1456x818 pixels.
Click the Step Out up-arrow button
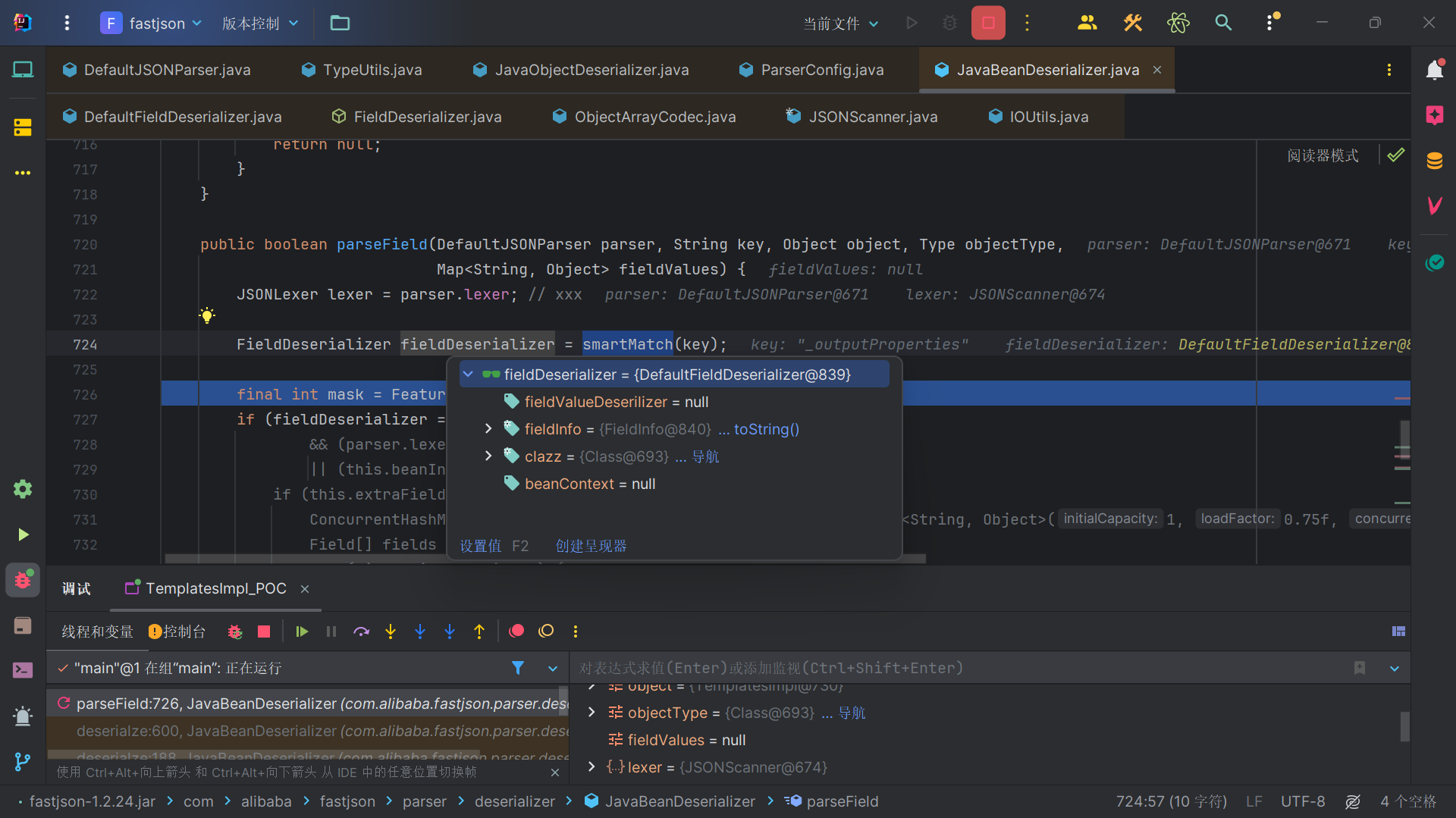coord(479,632)
